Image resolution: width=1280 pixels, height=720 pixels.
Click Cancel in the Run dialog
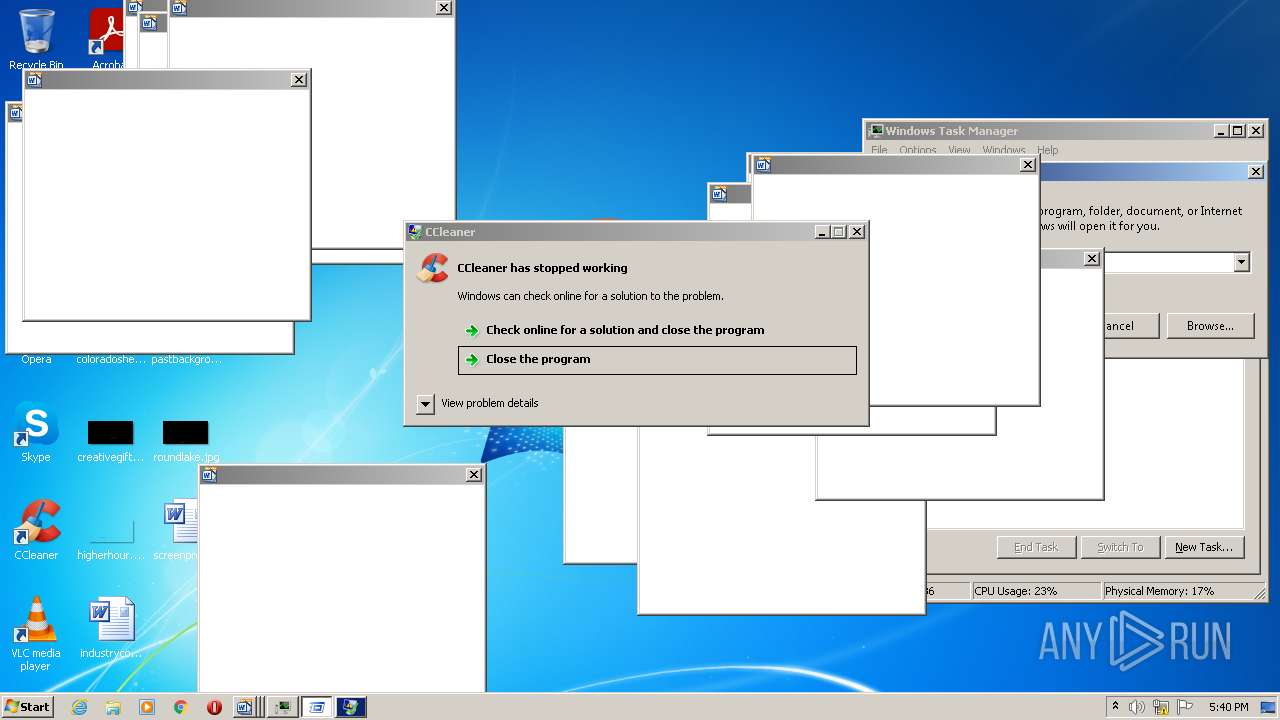(x=1130, y=326)
